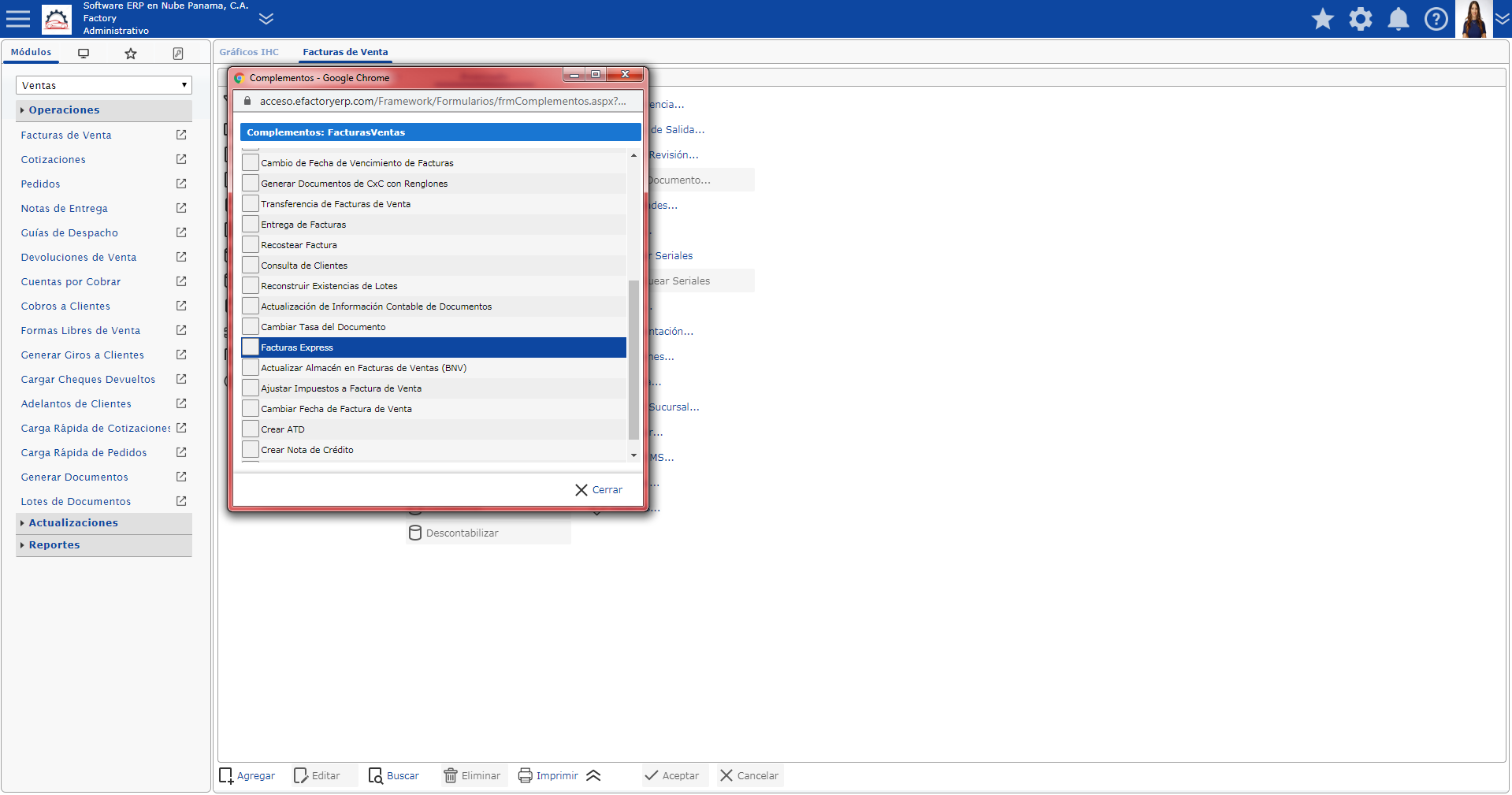Open notifications bell icon
This screenshot has height=795, width=1512.
[1398, 19]
